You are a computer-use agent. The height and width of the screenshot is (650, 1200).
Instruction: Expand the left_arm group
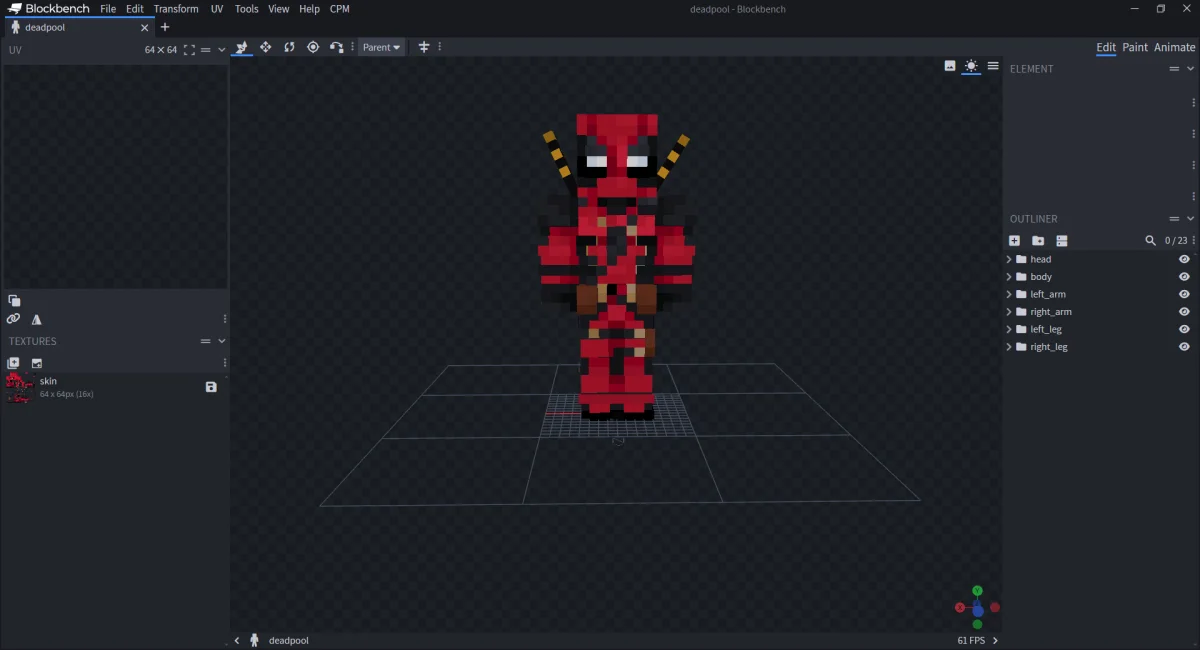coord(1008,294)
